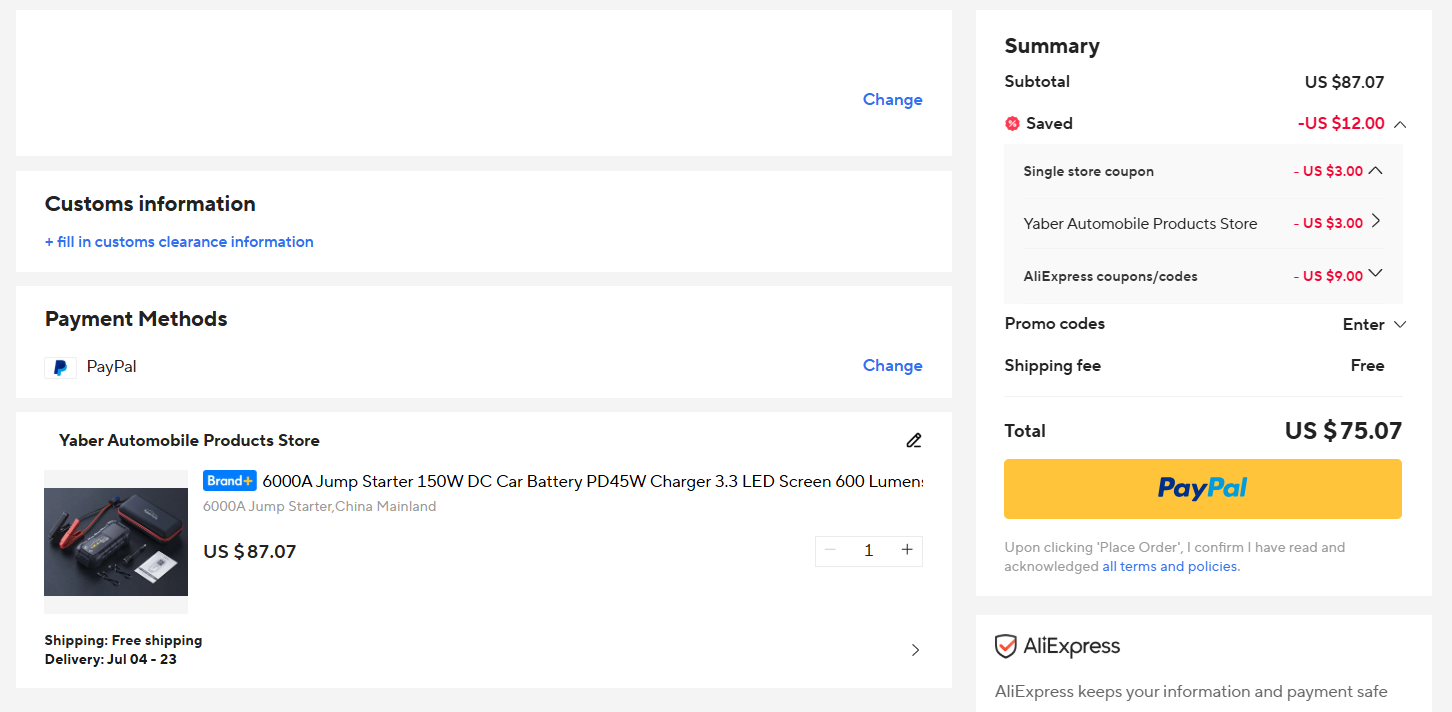Click the AliExpress coupons -US $9.00 amount
This screenshot has width=1452, height=712.
click(x=1328, y=276)
